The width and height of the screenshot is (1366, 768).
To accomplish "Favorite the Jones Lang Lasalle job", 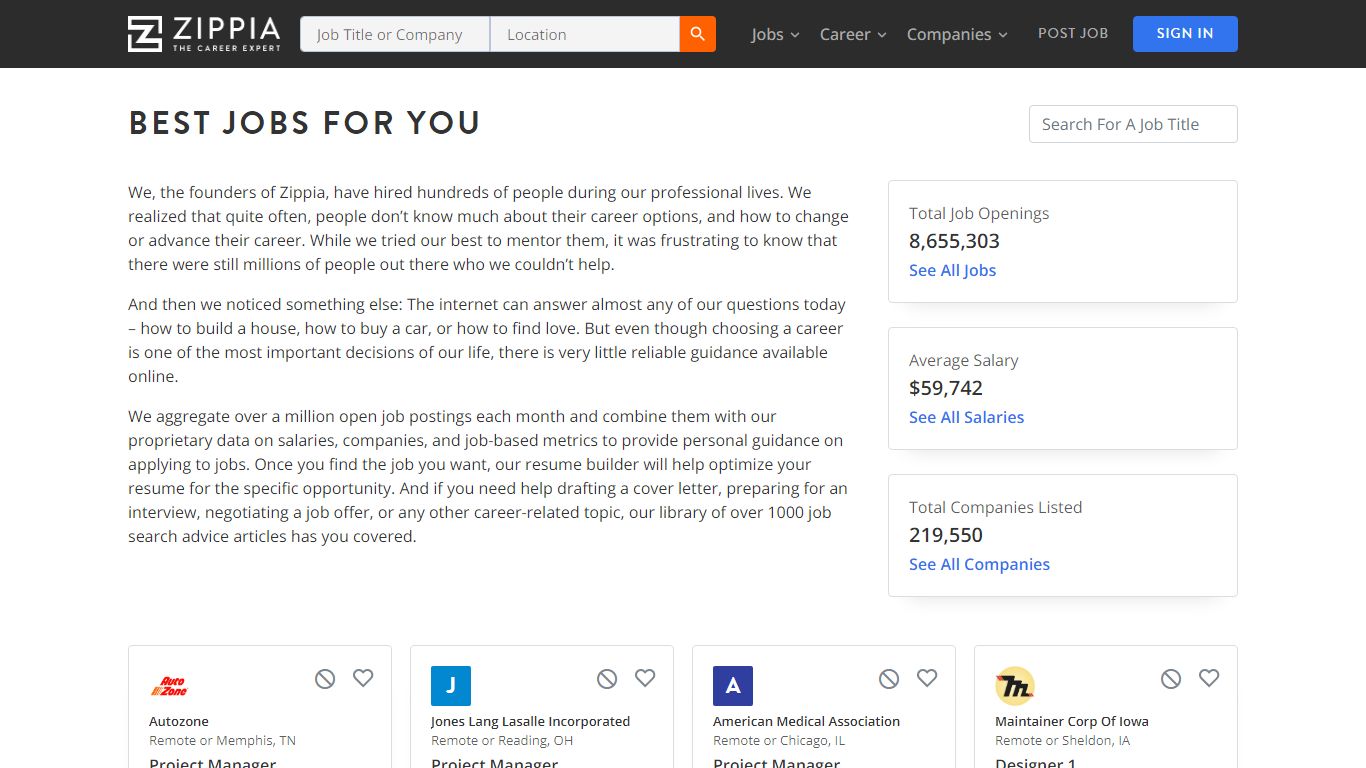I will pos(645,678).
